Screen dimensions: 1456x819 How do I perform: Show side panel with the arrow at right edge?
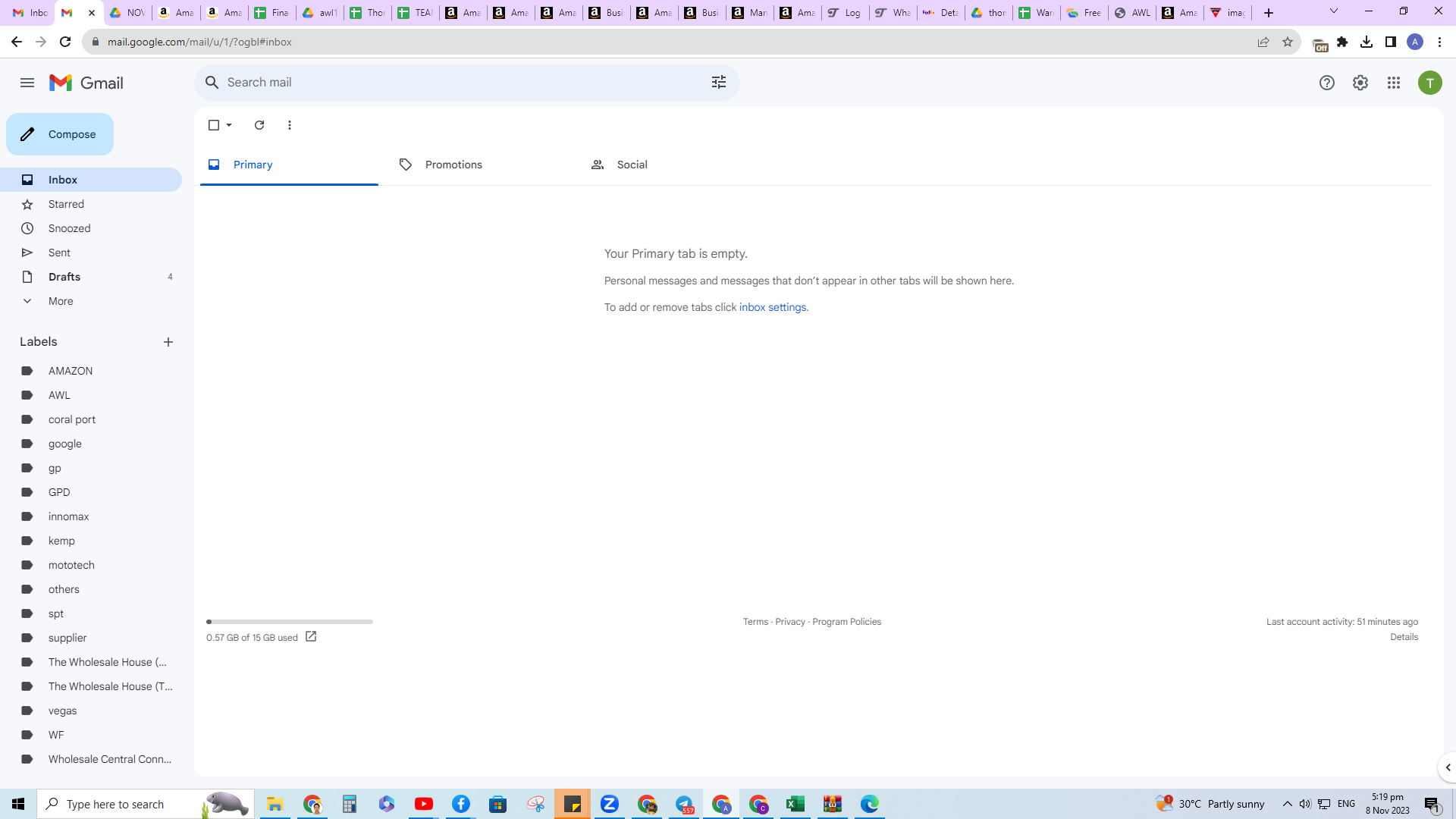(1448, 767)
